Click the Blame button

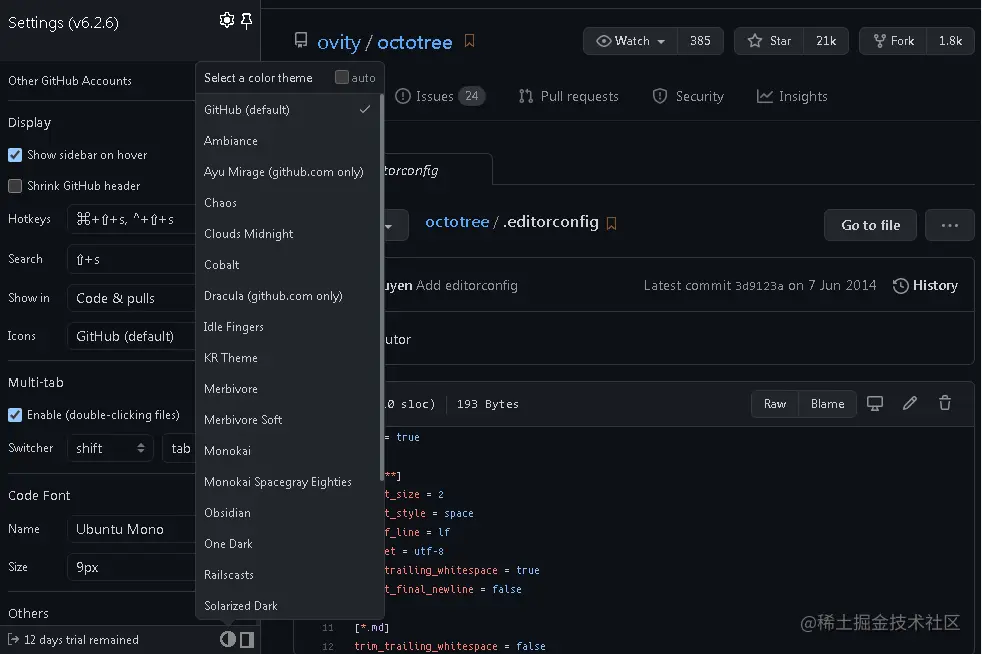point(827,404)
